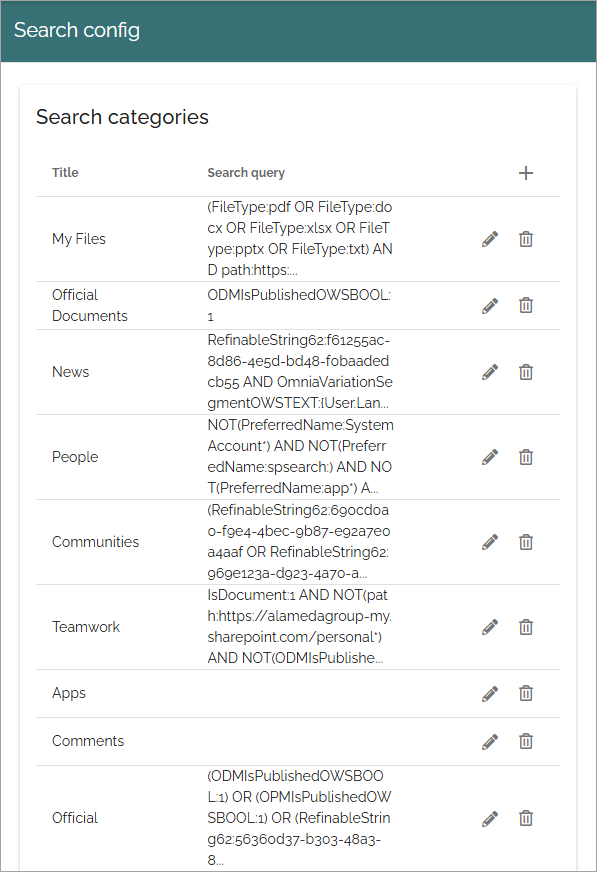
Task: Edit the People category
Action: tap(490, 457)
